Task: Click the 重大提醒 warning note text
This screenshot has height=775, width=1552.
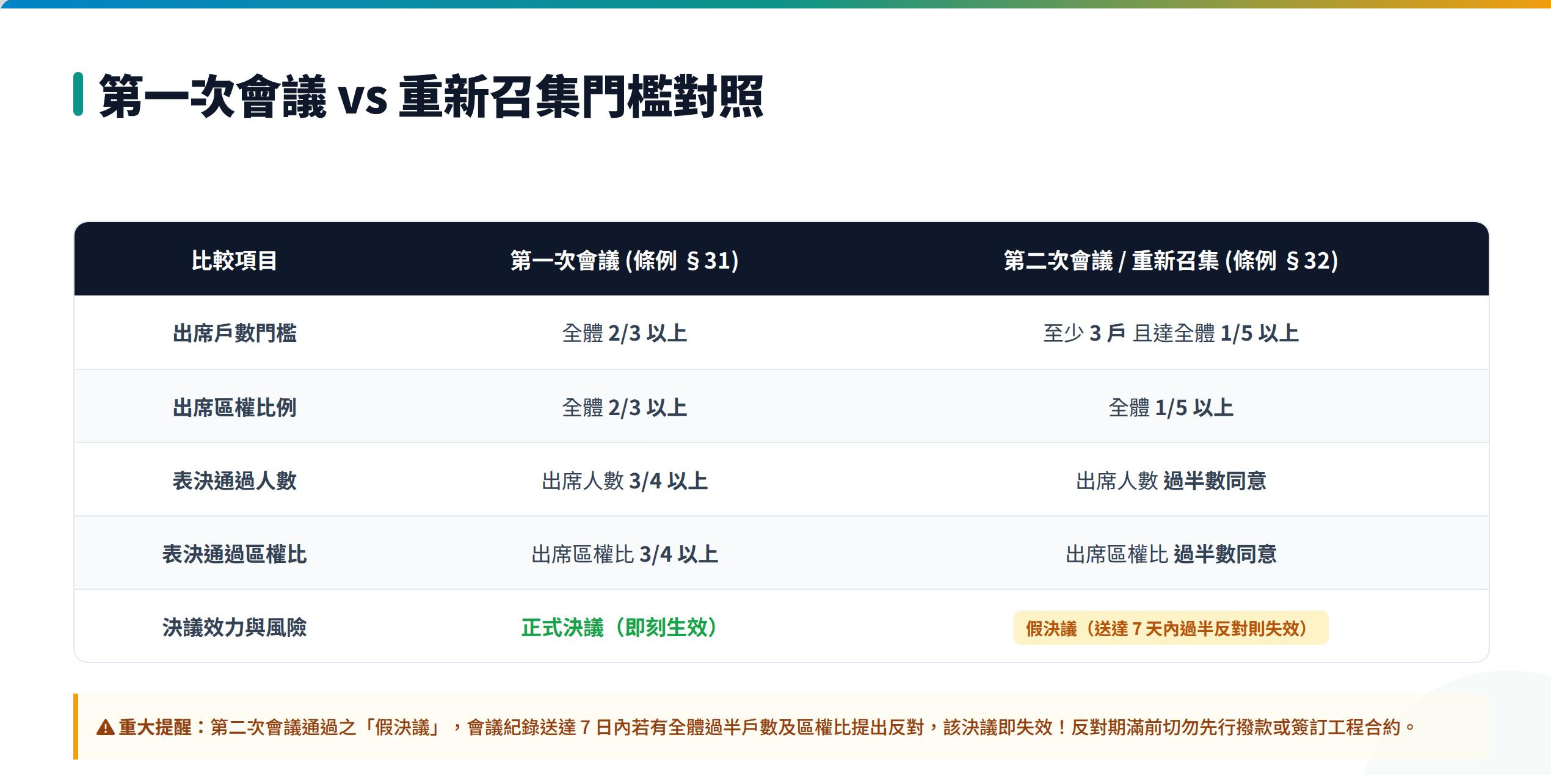Action: coord(767,727)
